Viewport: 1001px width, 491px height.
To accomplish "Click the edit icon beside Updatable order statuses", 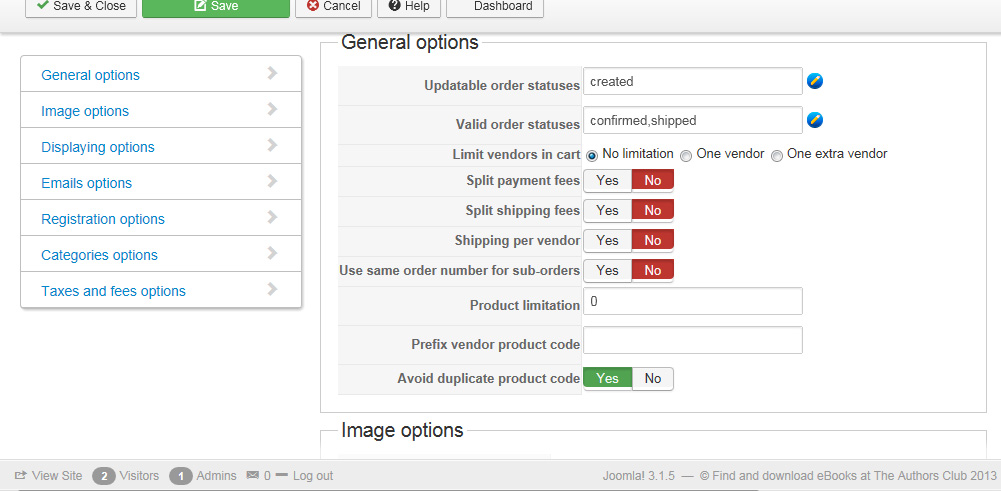I will click(815, 82).
